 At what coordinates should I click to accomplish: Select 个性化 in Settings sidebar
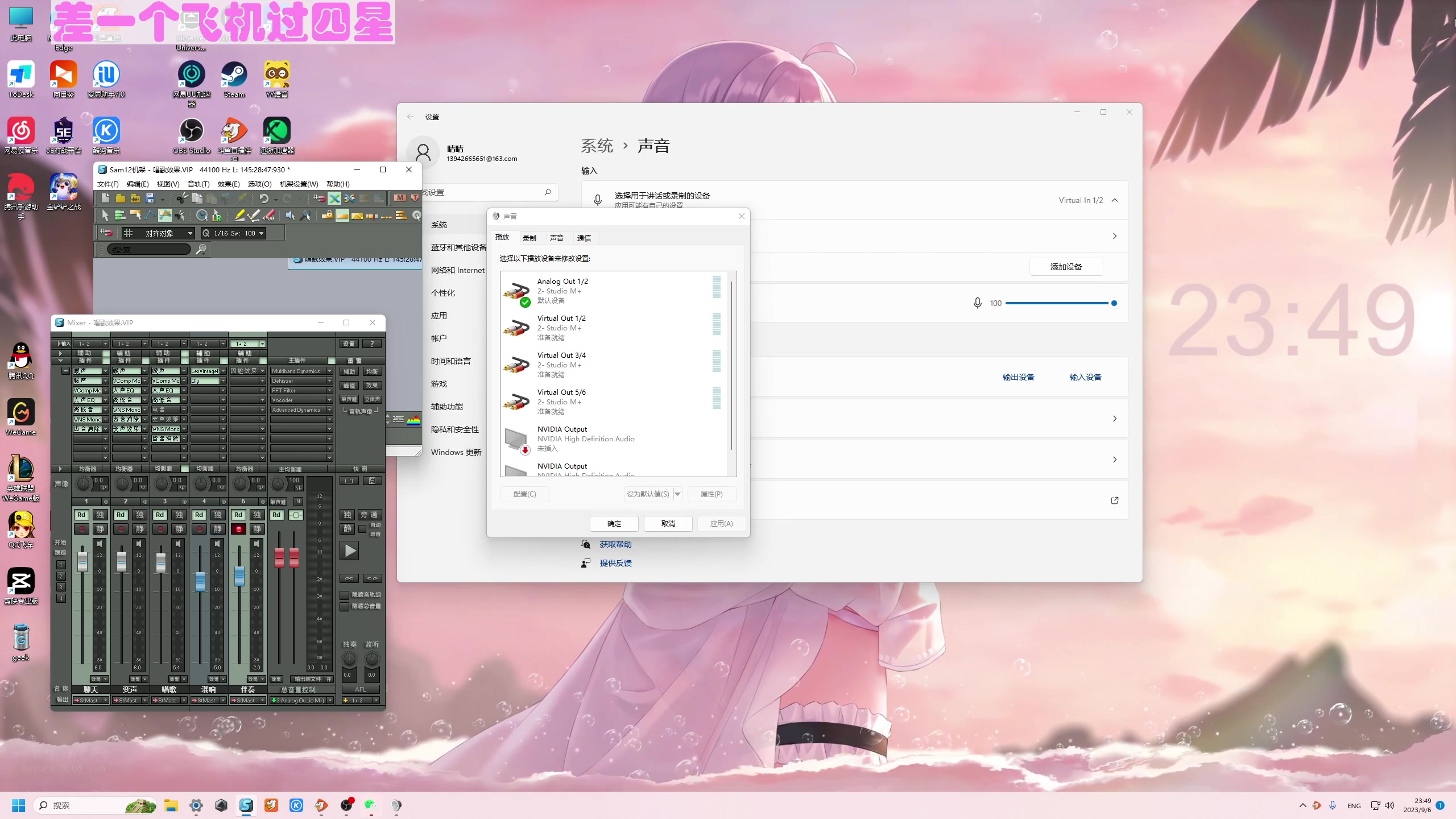point(443,293)
